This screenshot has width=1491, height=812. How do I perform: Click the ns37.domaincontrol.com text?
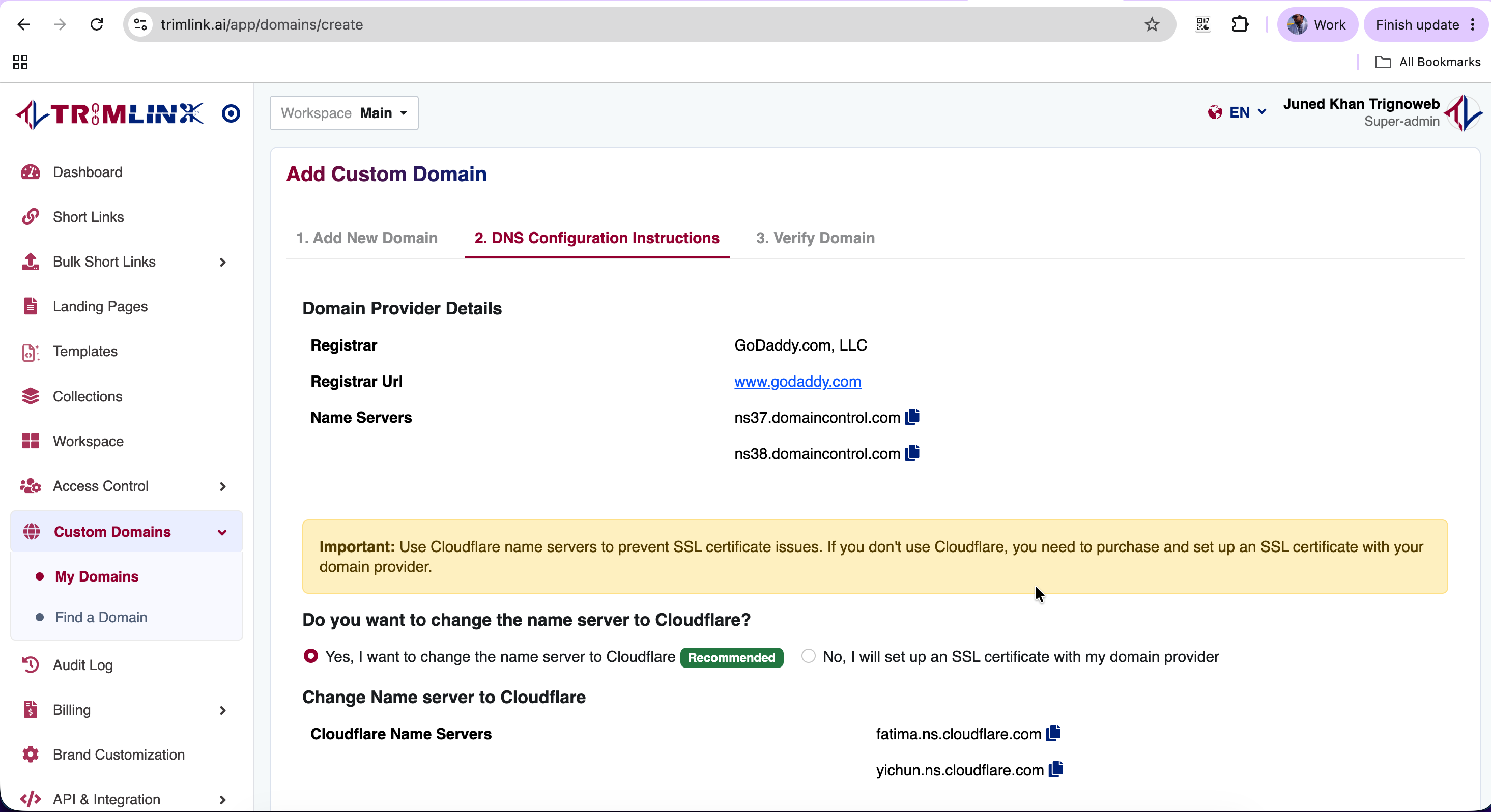(x=817, y=417)
